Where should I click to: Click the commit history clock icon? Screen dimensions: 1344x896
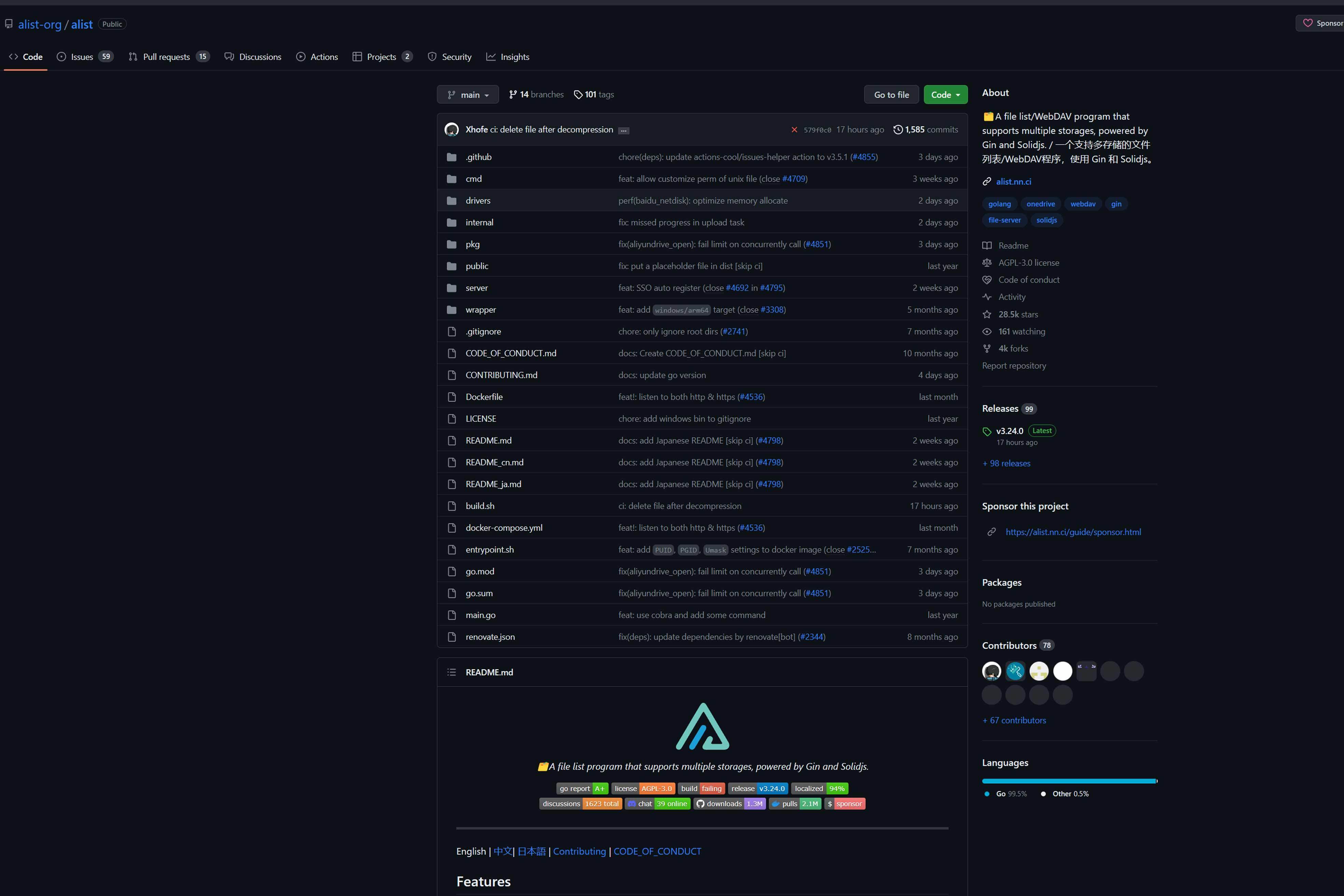pyautogui.click(x=898, y=130)
